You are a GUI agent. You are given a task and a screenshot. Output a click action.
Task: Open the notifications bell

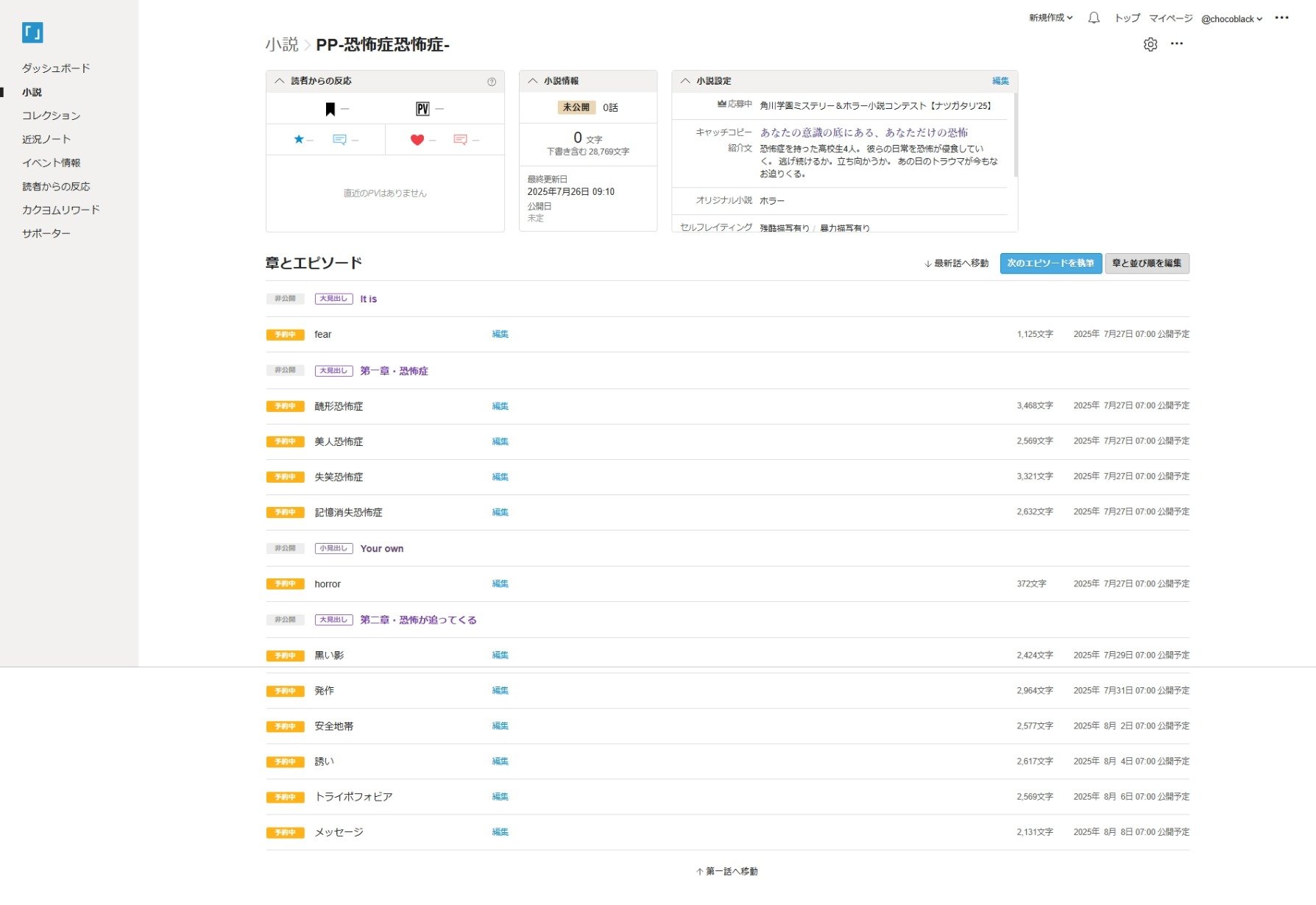[1094, 18]
